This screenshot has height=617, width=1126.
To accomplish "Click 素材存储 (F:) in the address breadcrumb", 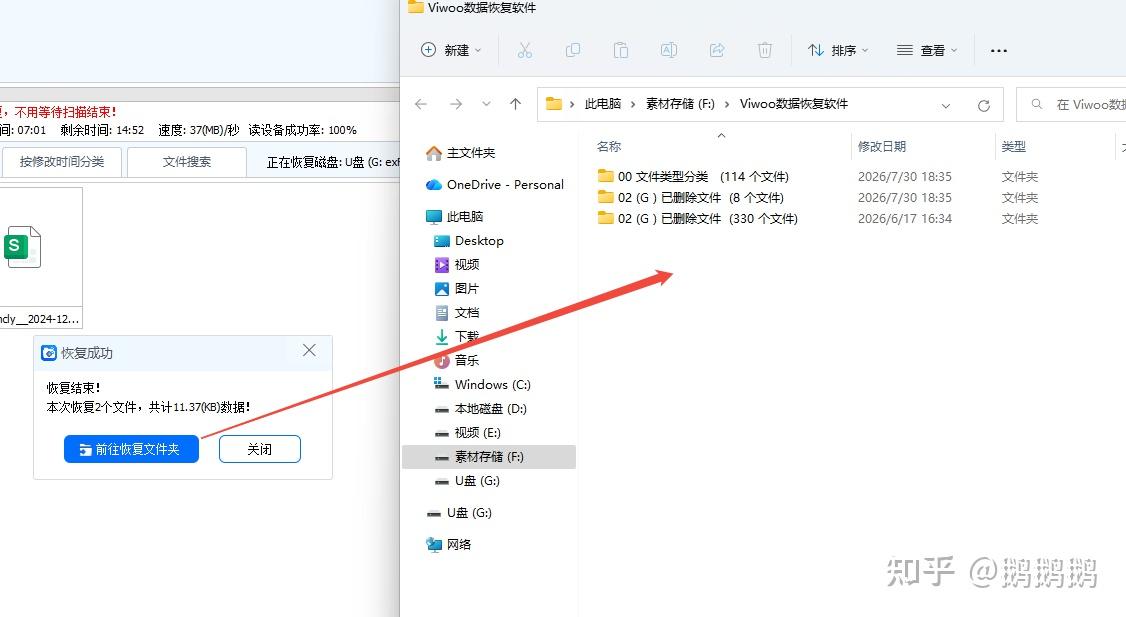I will pyautogui.click(x=680, y=104).
